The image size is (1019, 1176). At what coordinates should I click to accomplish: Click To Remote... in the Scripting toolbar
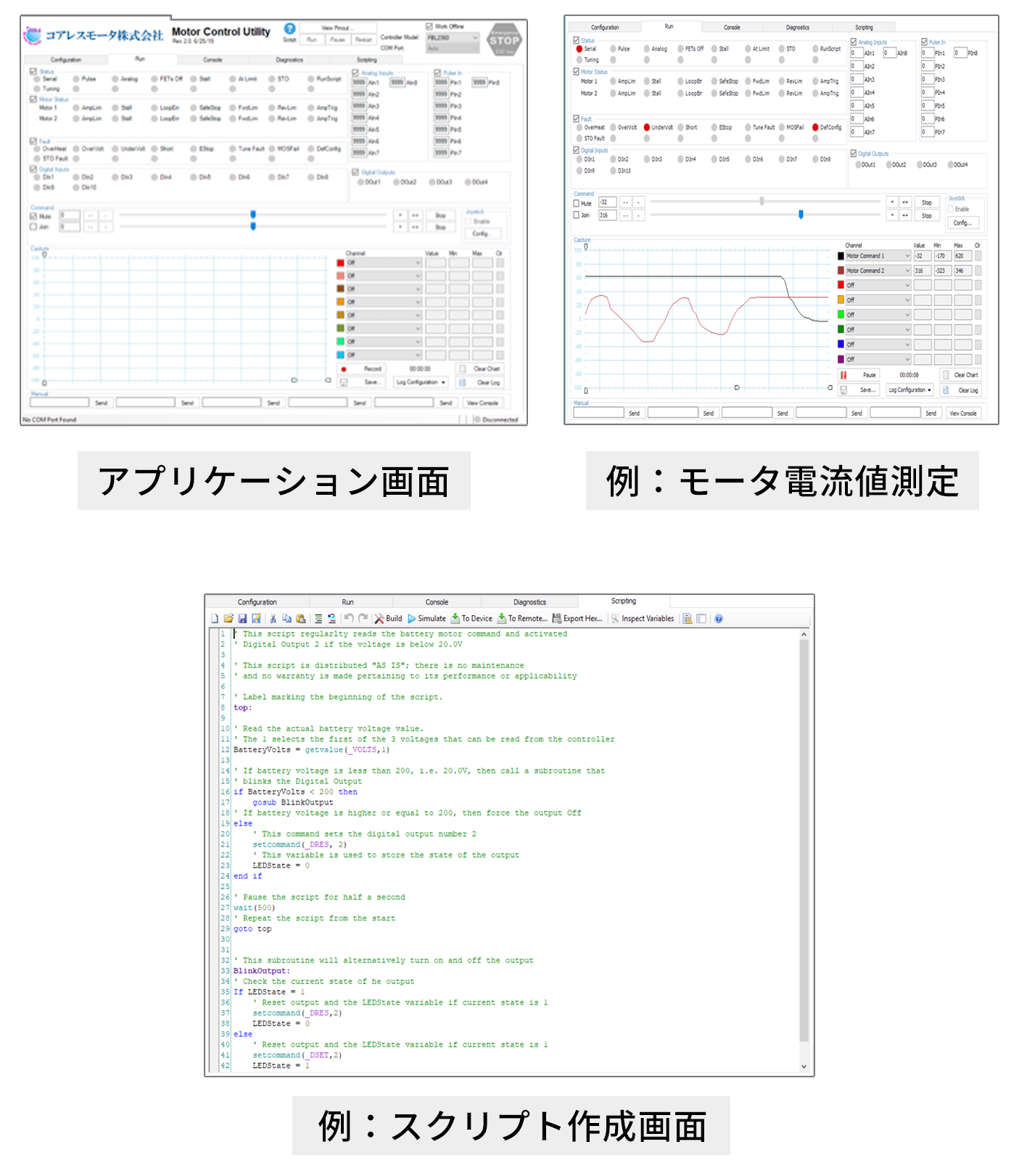pyautogui.click(x=522, y=619)
